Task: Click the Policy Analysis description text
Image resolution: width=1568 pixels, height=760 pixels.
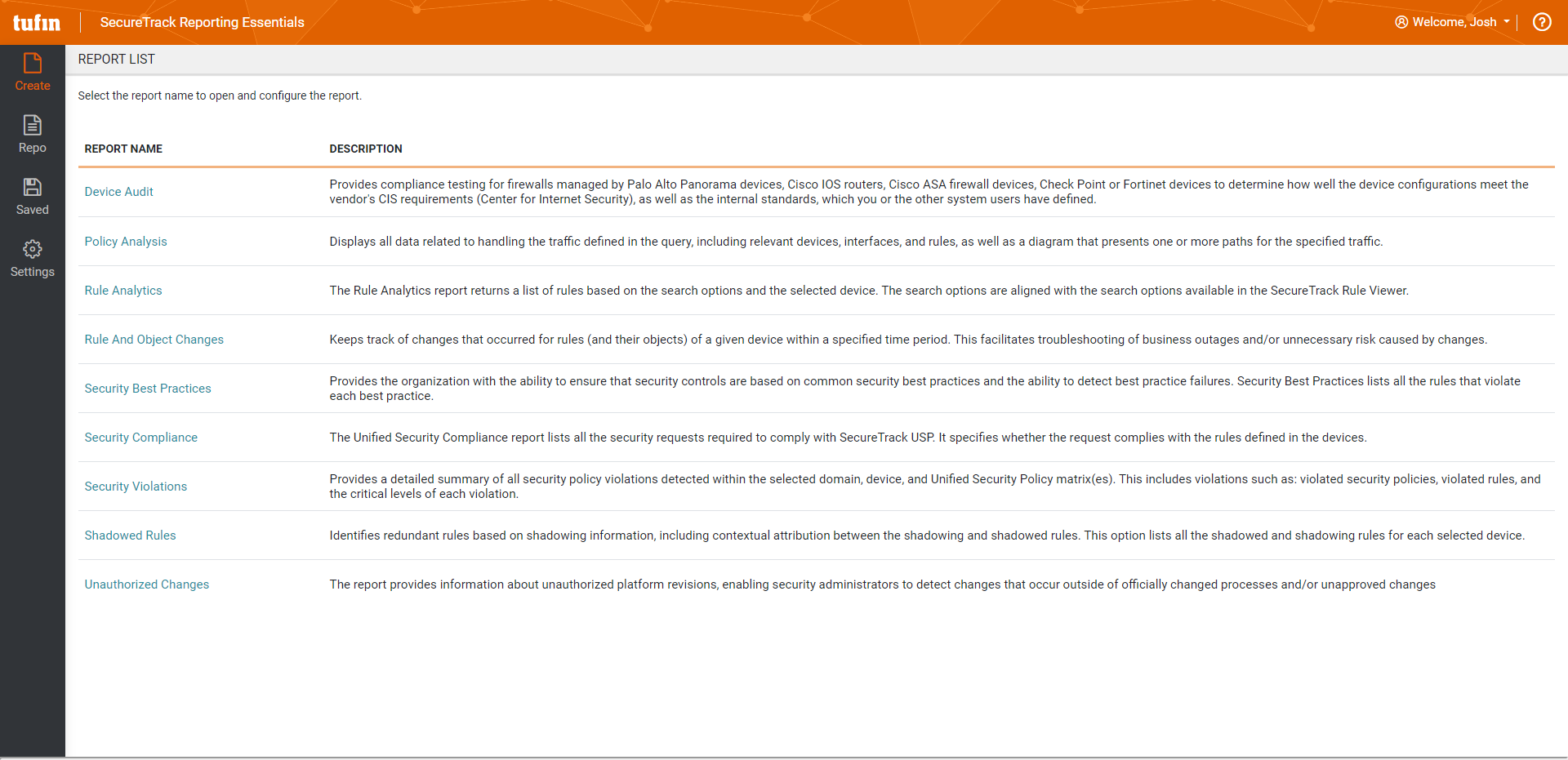Action: tap(856, 242)
